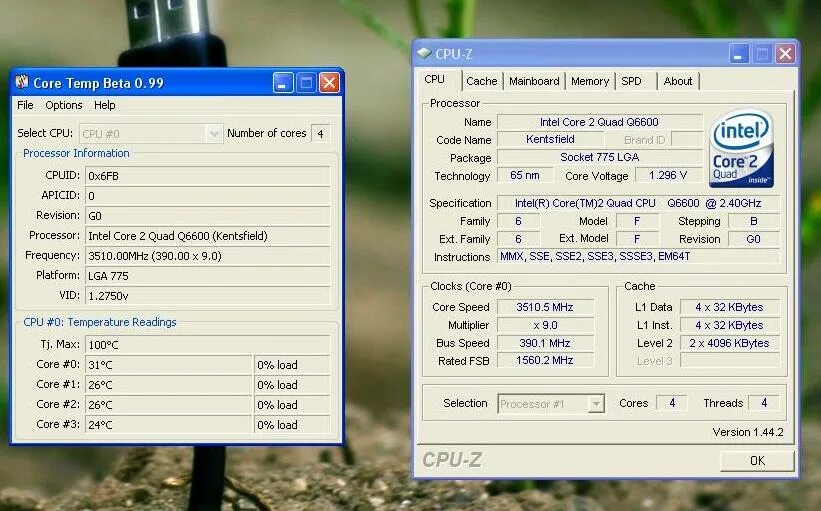
Task: Click the Tj. Max value 100°C
Action: tap(208, 345)
